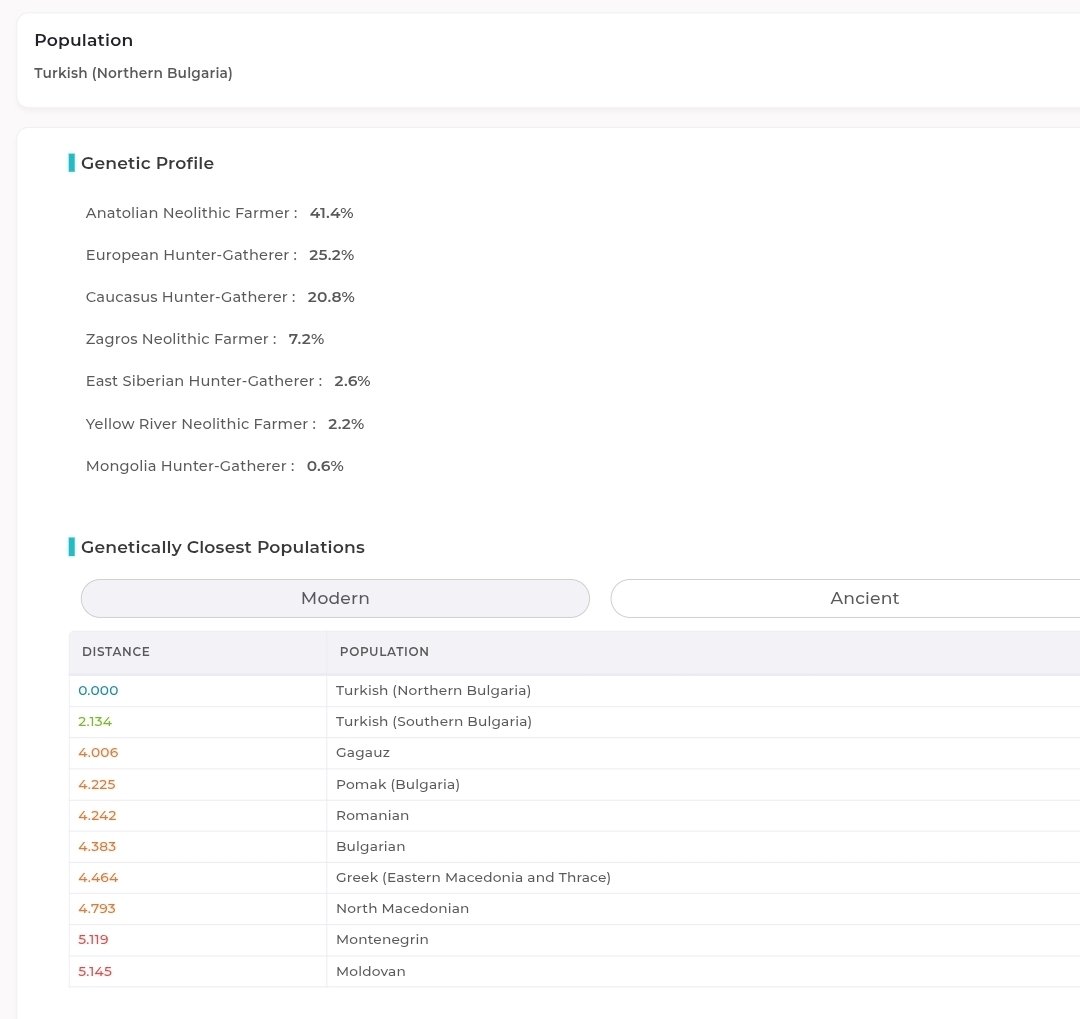The height and width of the screenshot is (1019, 1080).
Task: Click the 0.000 distance value
Action: tap(98, 690)
